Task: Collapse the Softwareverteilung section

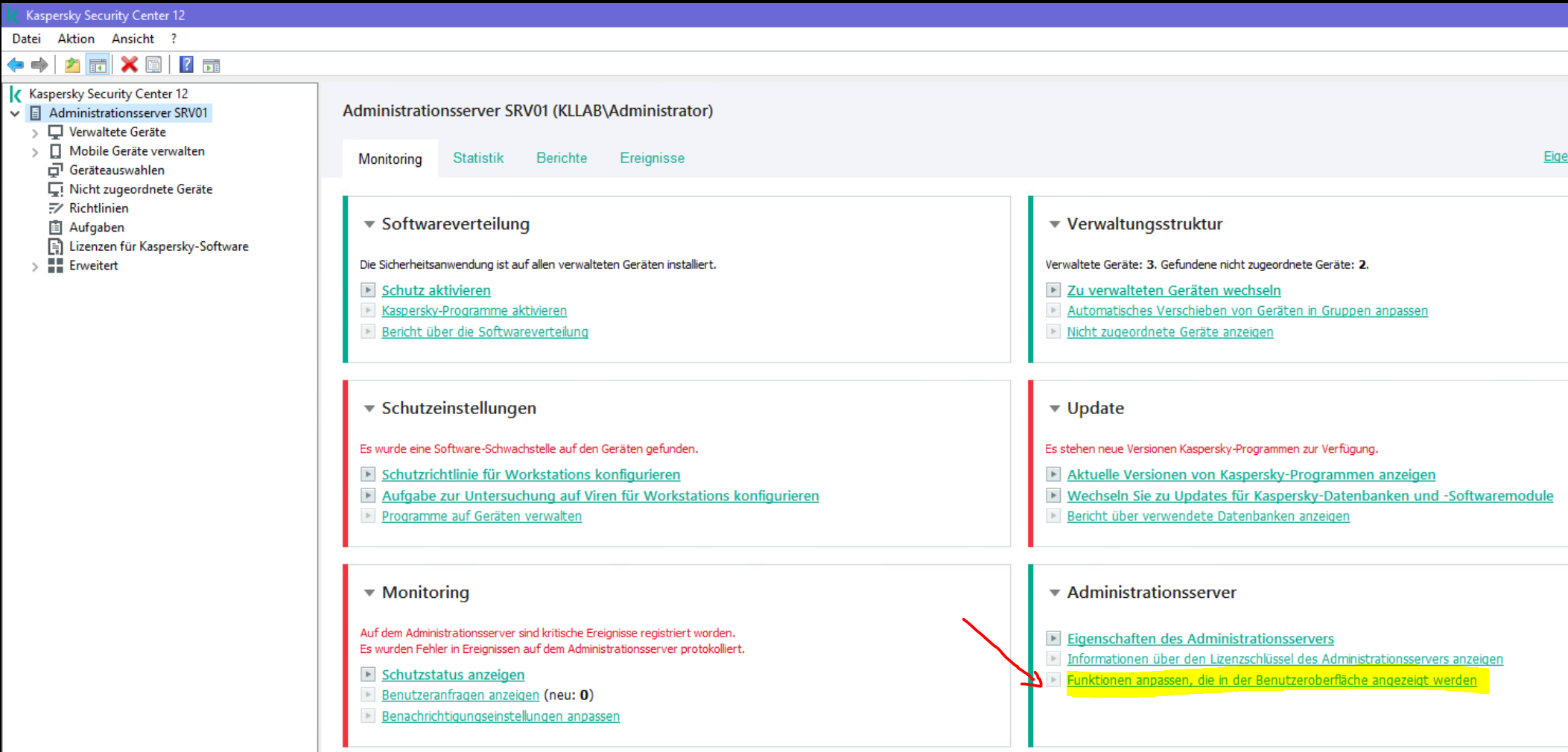Action: [x=369, y=224]
